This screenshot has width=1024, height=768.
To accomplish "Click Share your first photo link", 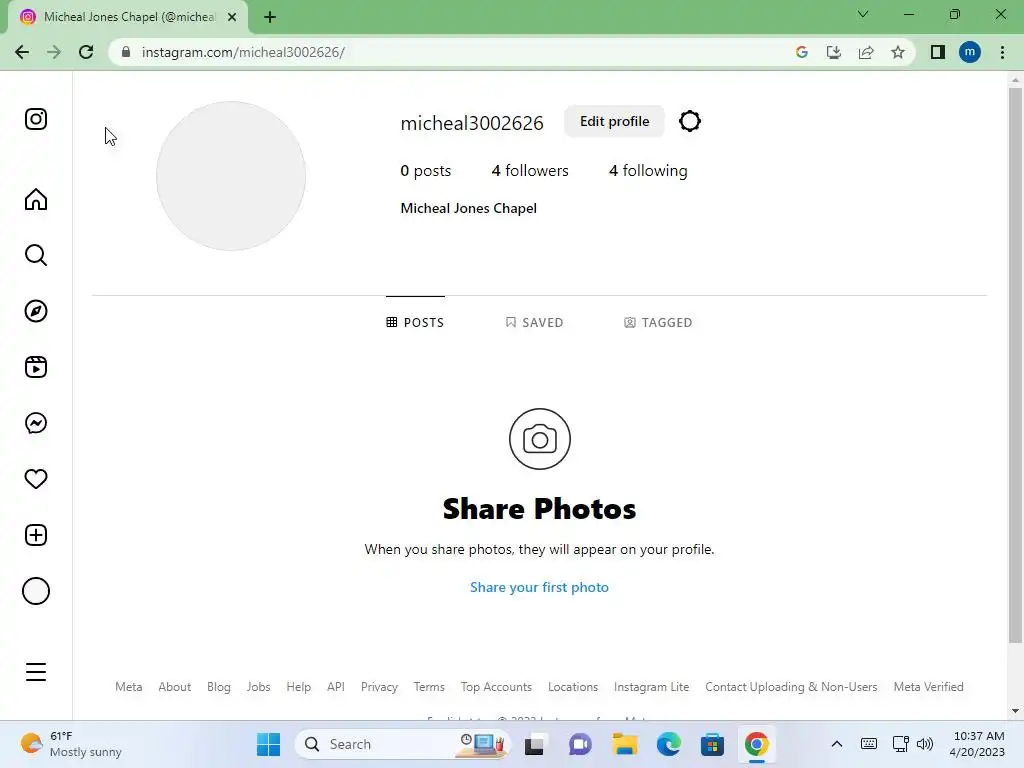I will [x=539, y=587].
